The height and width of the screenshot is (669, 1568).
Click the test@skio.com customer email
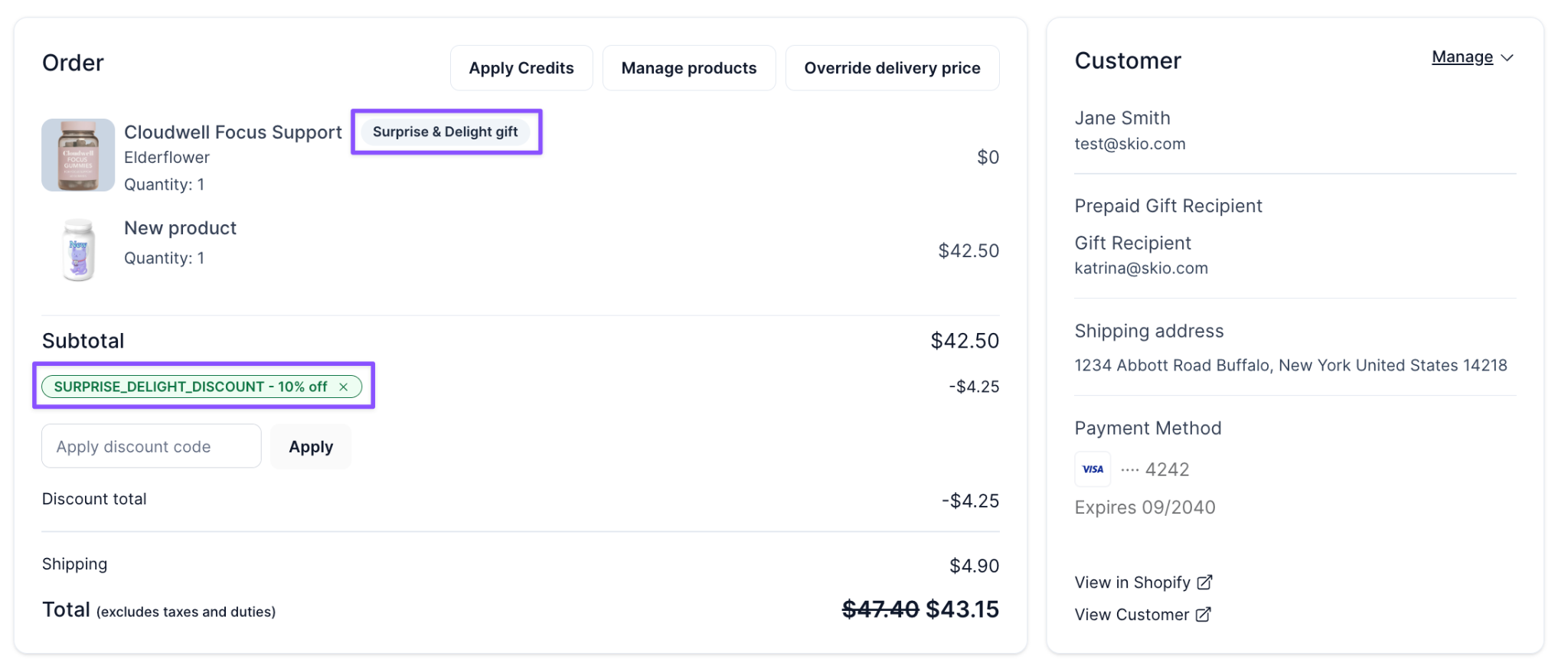tap(1130, 144)
